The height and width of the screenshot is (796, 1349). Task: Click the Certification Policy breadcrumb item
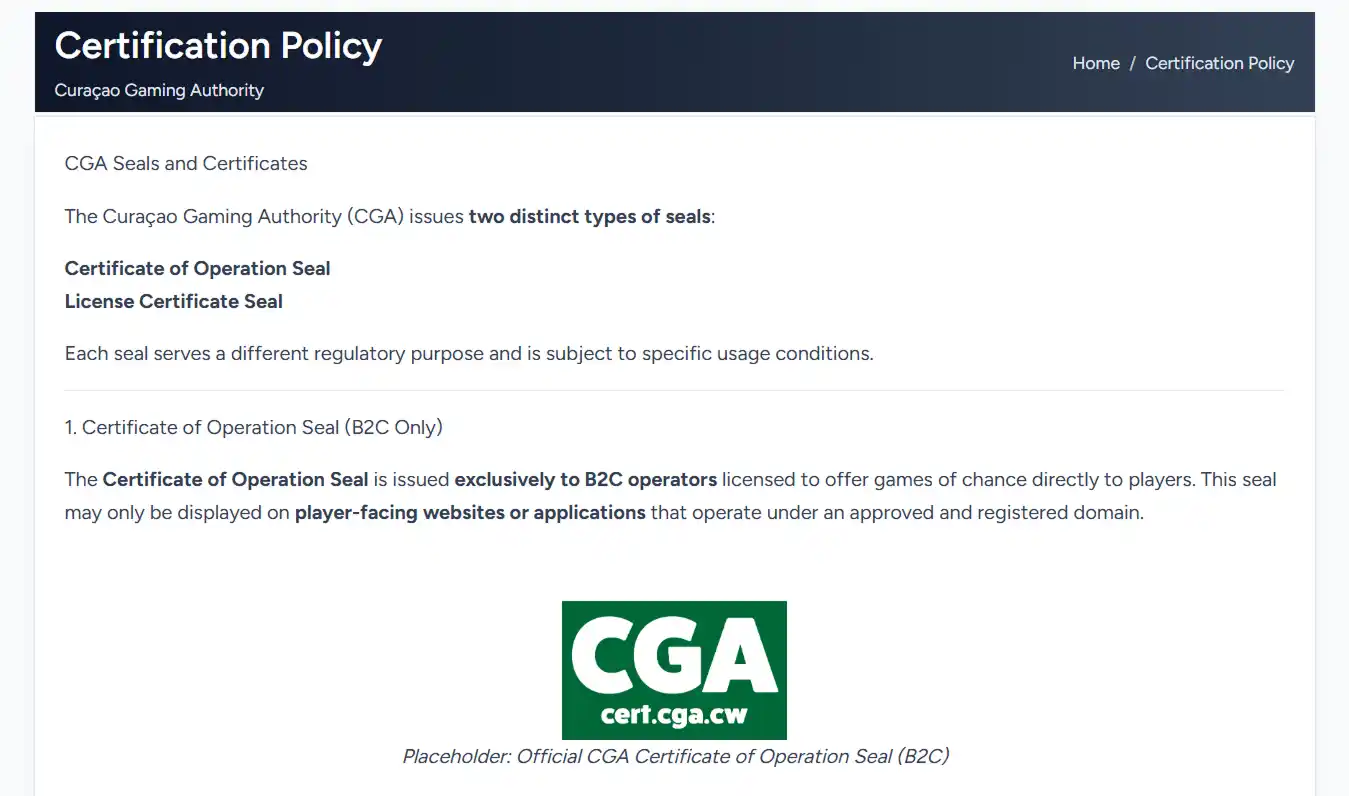coord(1219,63)
